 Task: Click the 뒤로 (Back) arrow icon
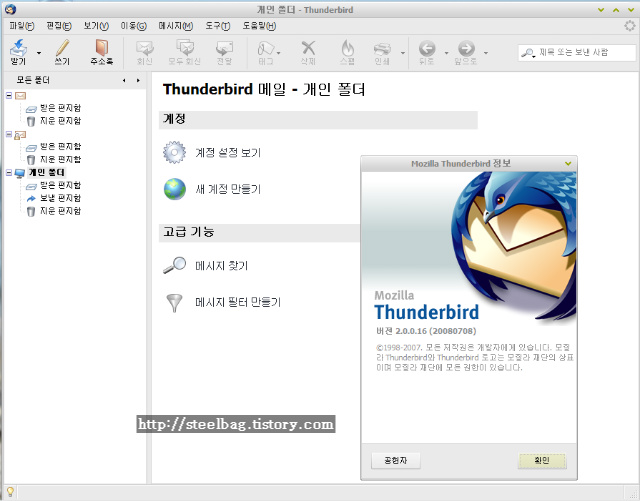(427, 49)
